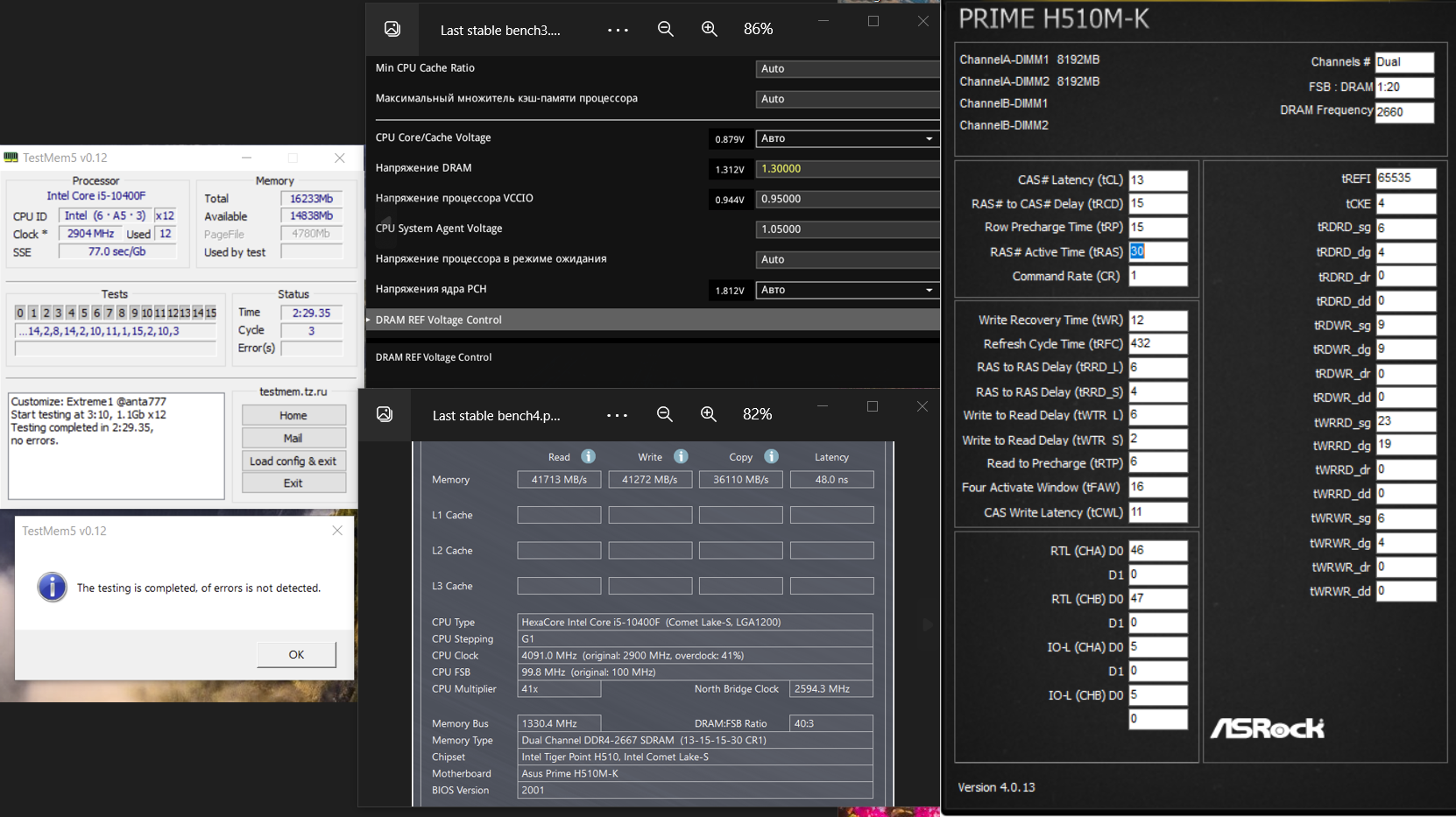This screenshot has height=817, width=1456.
Task: Click the 82% zoom level in bench4 window
Action: [x=758, y=414]
